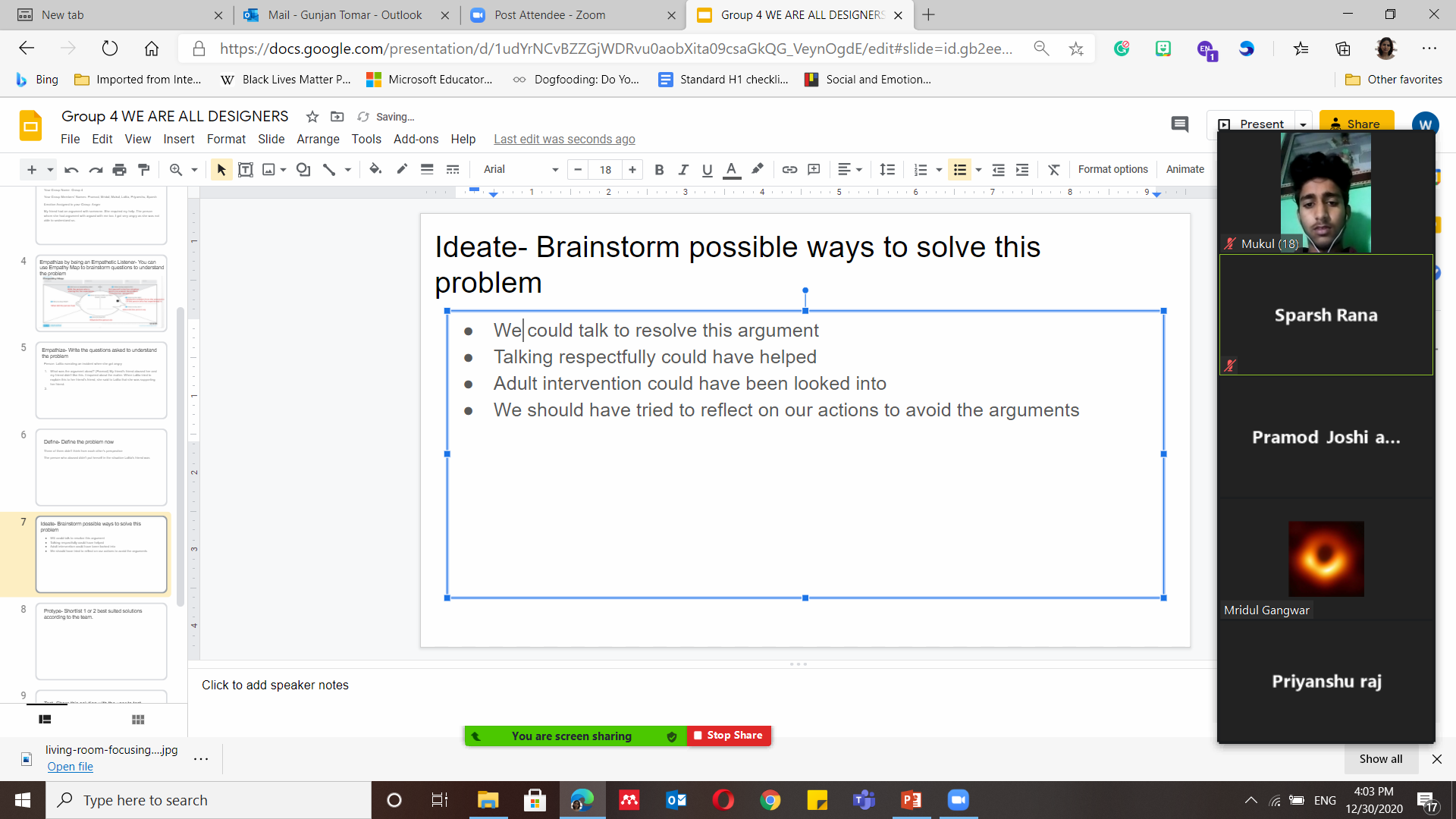Viewport: 1456px width, 819px height.
Task: Open the Add-ons menu
Action: 416,140
